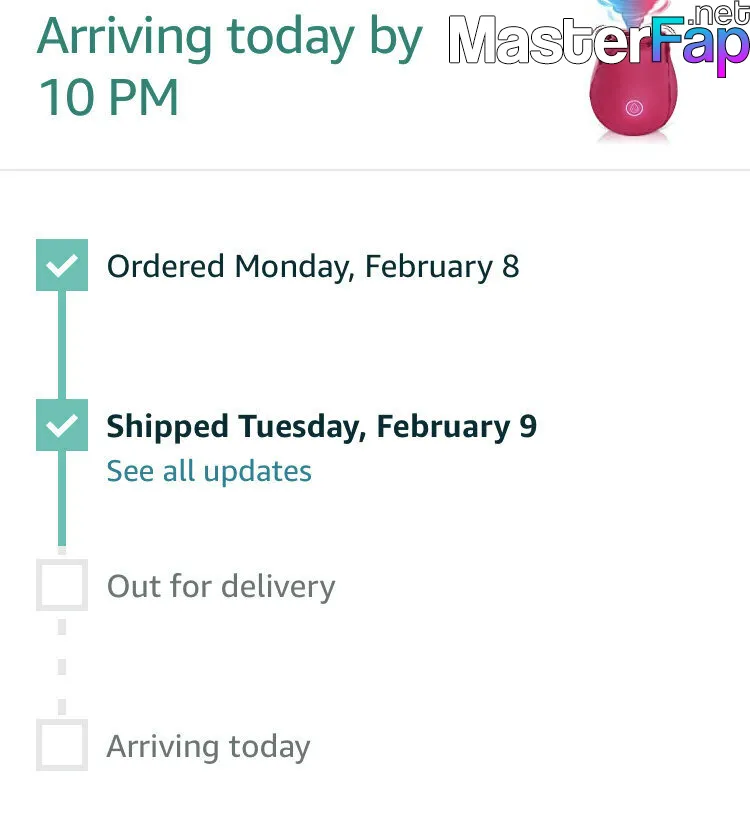Select the 'Shipped Tuesday, February 9' step
This screenshot has width=750, height=818.
321,427
